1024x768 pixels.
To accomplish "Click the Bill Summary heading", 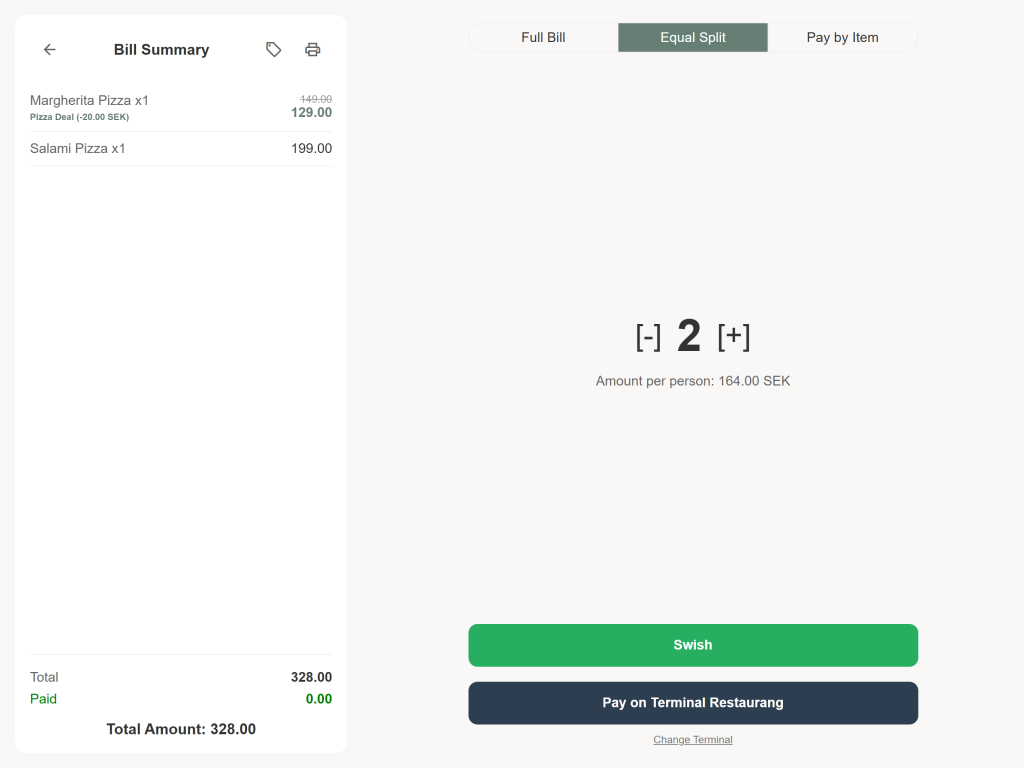I will (x=161, y=50).
